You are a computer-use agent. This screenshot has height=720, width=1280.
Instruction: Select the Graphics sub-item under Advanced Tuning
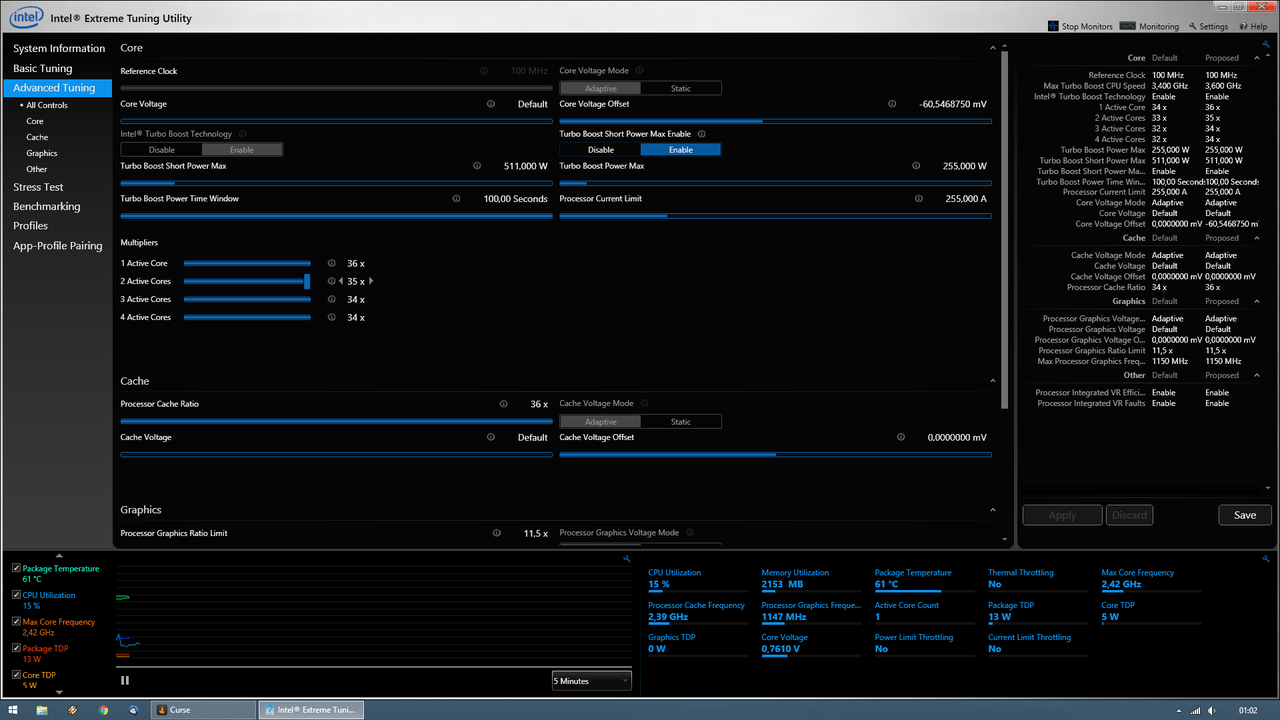[42, 153]
